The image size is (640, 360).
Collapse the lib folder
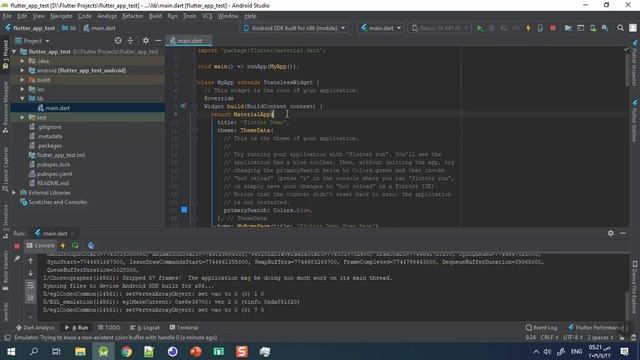pos(22,98)
